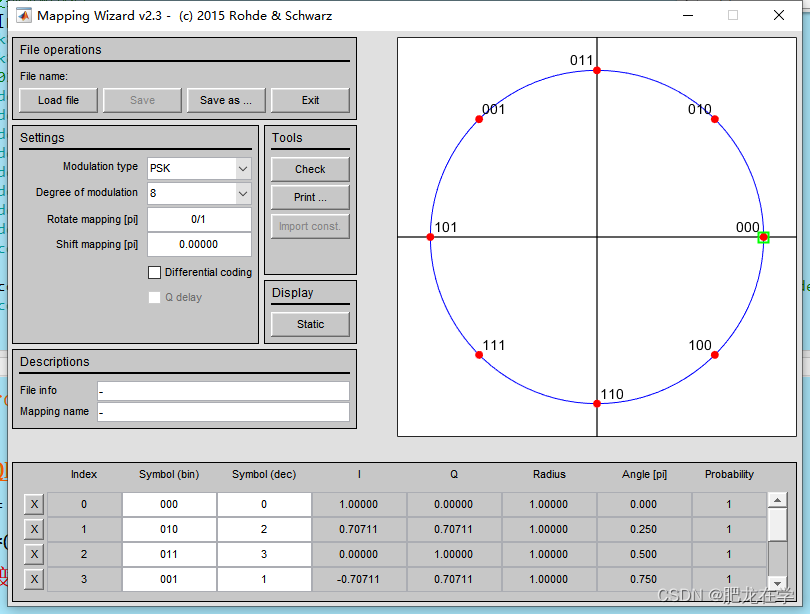Edit Symbol (bin) cell 001

[169, 579]
